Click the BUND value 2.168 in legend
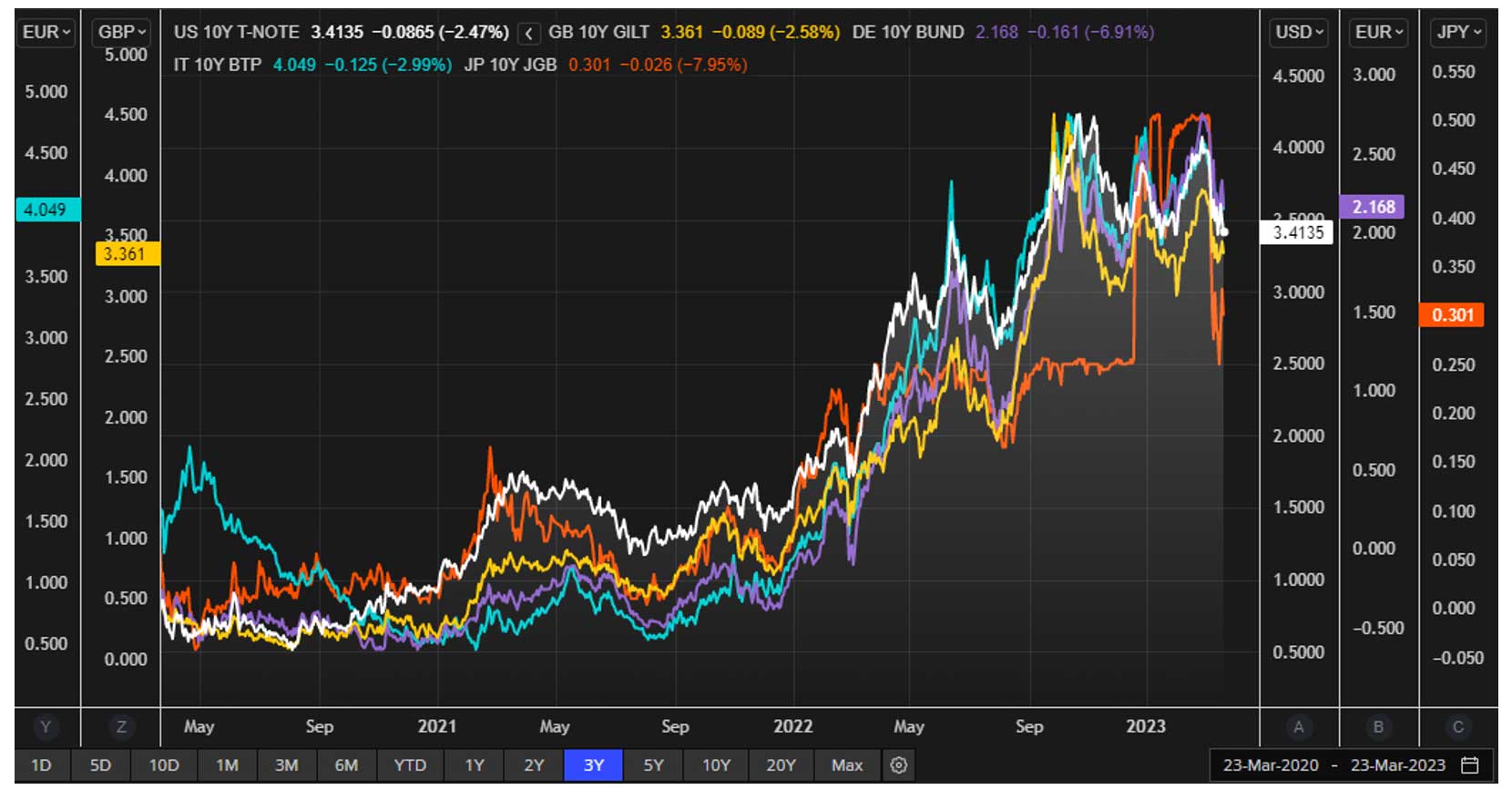This screenshot has height=800, width=1512. point(996,32)
